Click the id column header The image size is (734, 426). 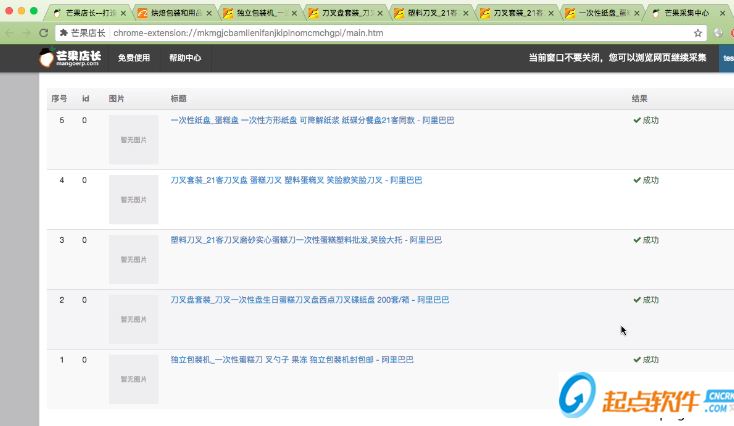pos(86,99)
